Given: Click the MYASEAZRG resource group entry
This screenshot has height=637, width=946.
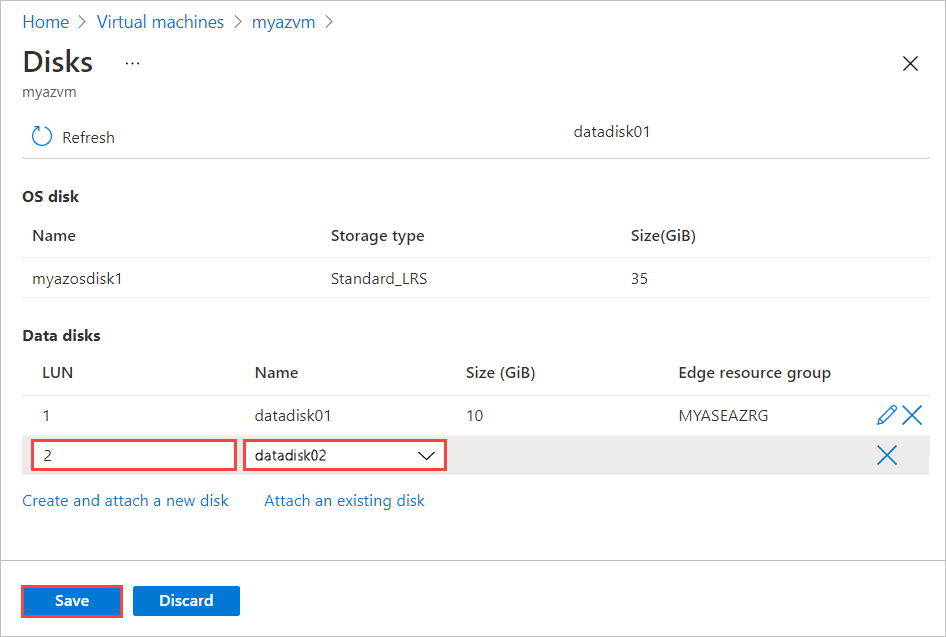Looking at the screenshot, I should [x=723, y=414].
